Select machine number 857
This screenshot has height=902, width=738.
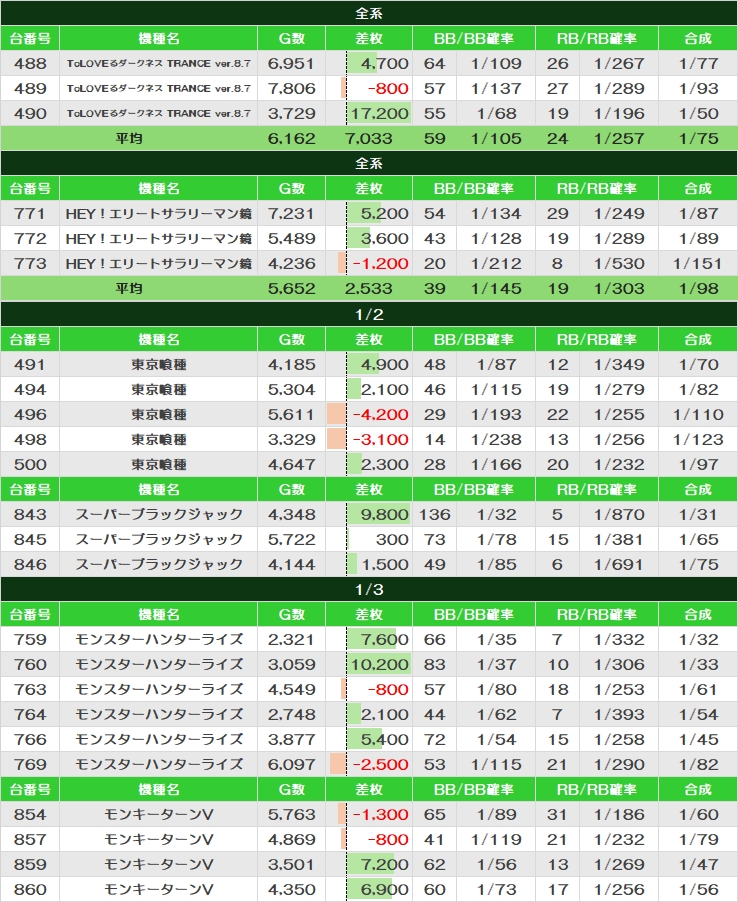[x=30, y=840]
